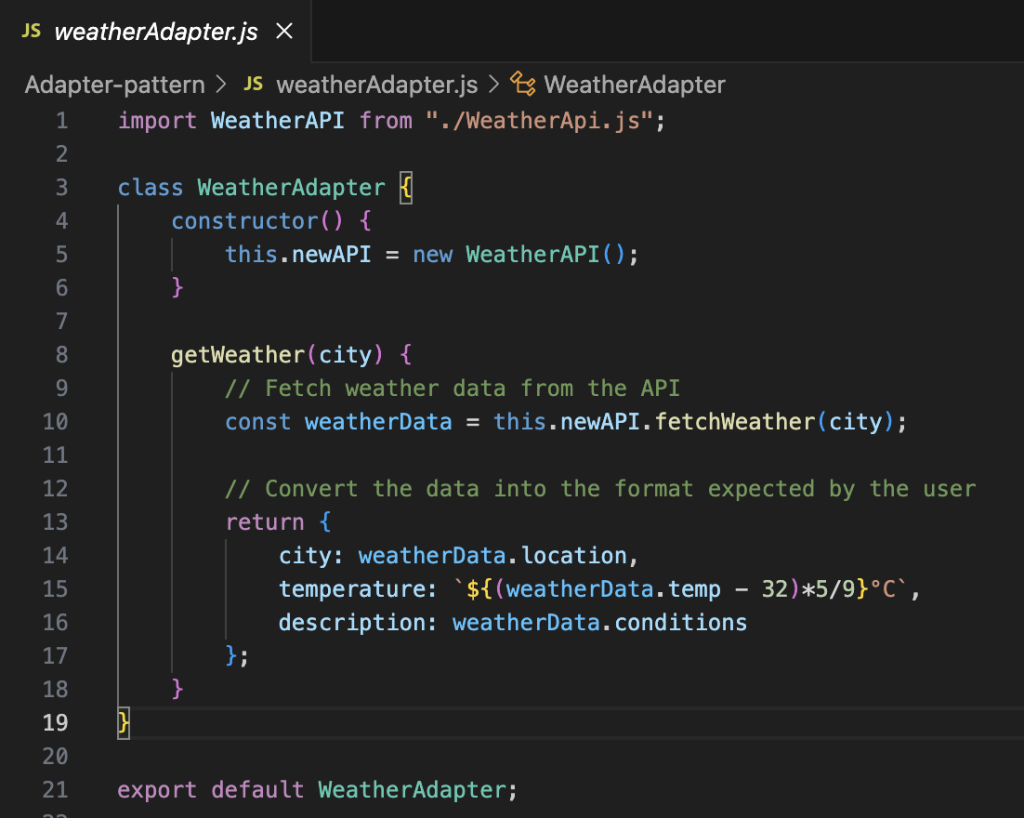Click line number 8 in gutter
The width and height of the screenshot is (1024, 818).
tap(61, 354)
